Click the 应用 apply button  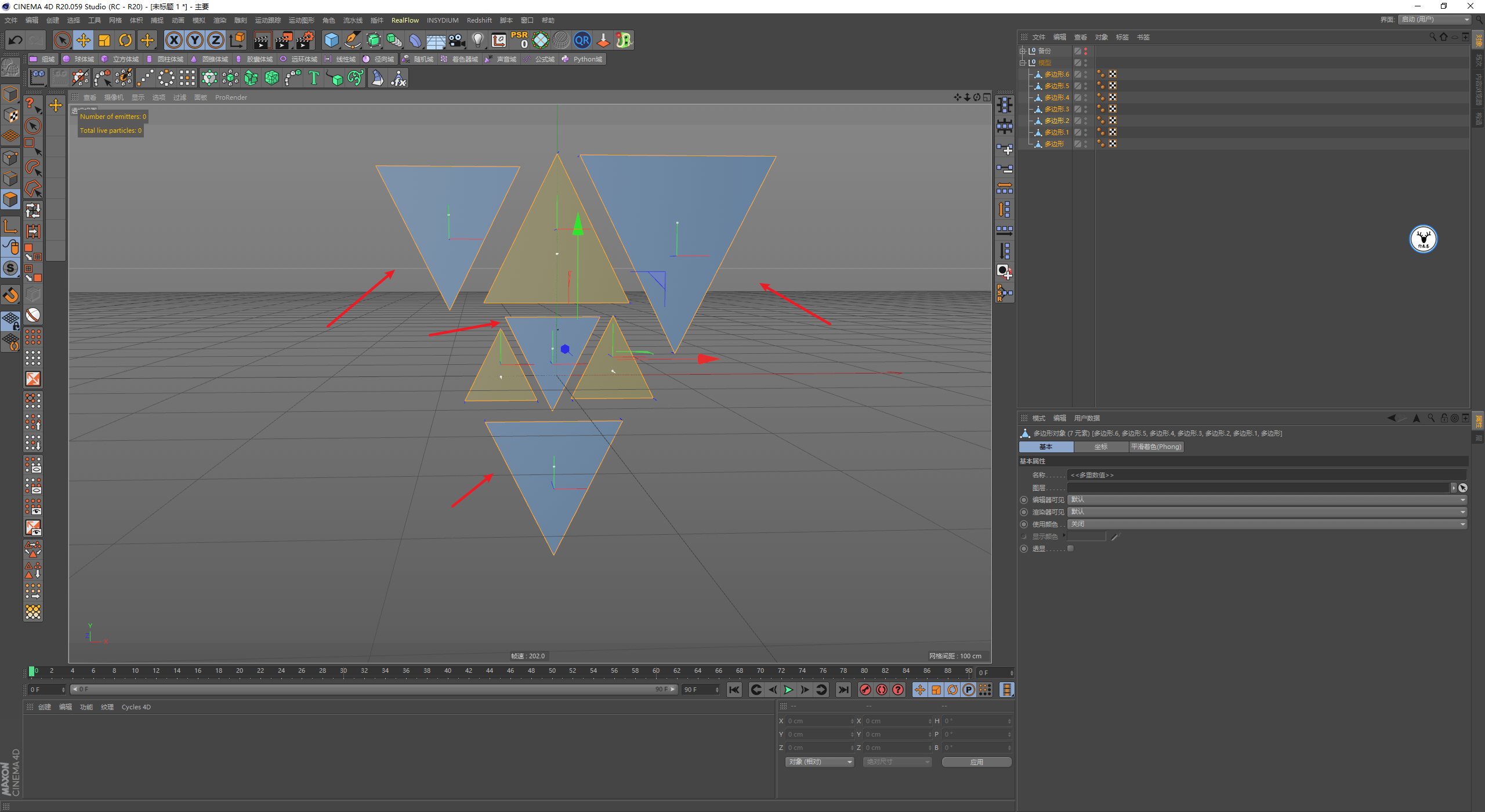pyautogui.click(x=976, y=762)
